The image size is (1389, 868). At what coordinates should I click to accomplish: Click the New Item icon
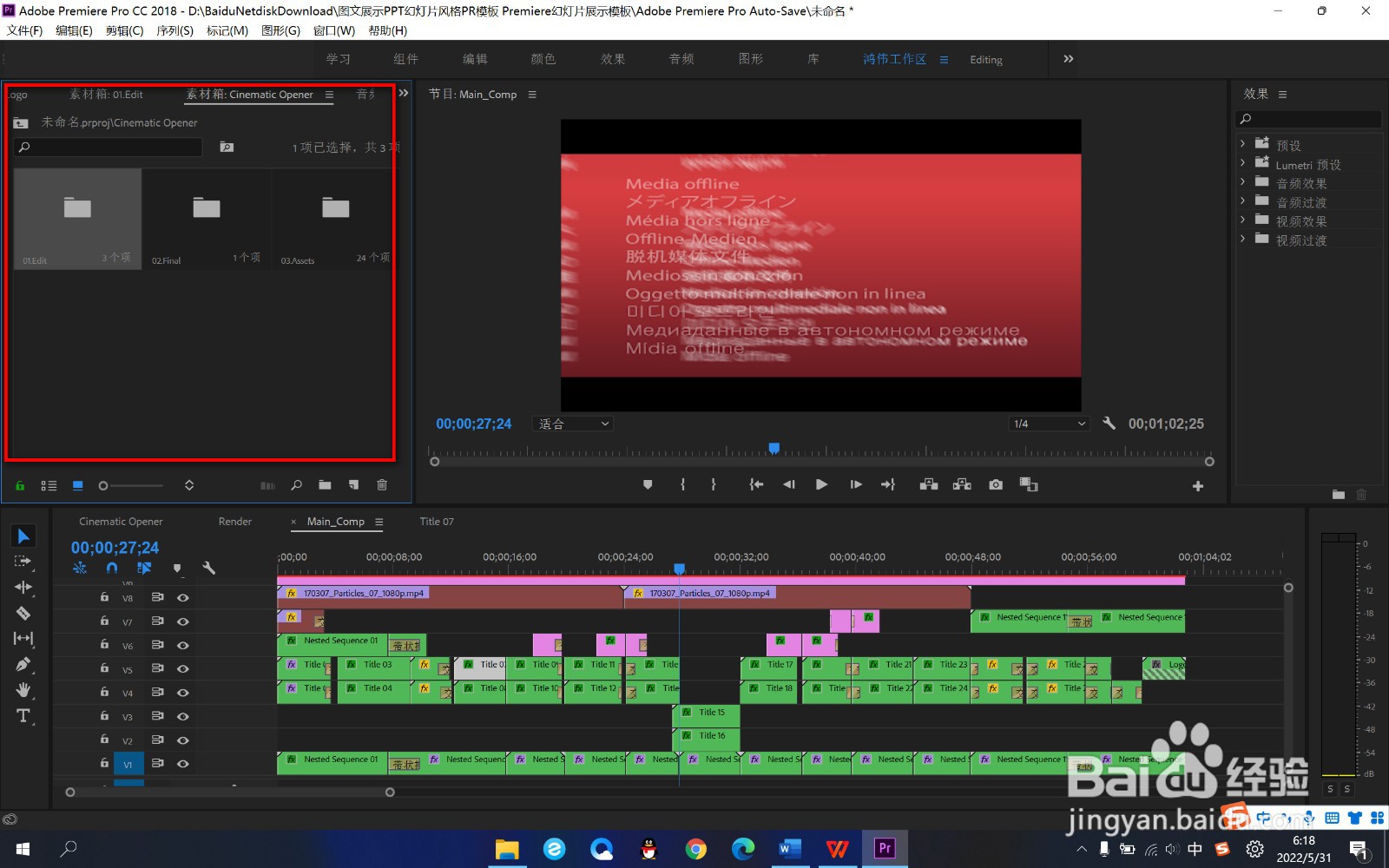pos(353,485)
